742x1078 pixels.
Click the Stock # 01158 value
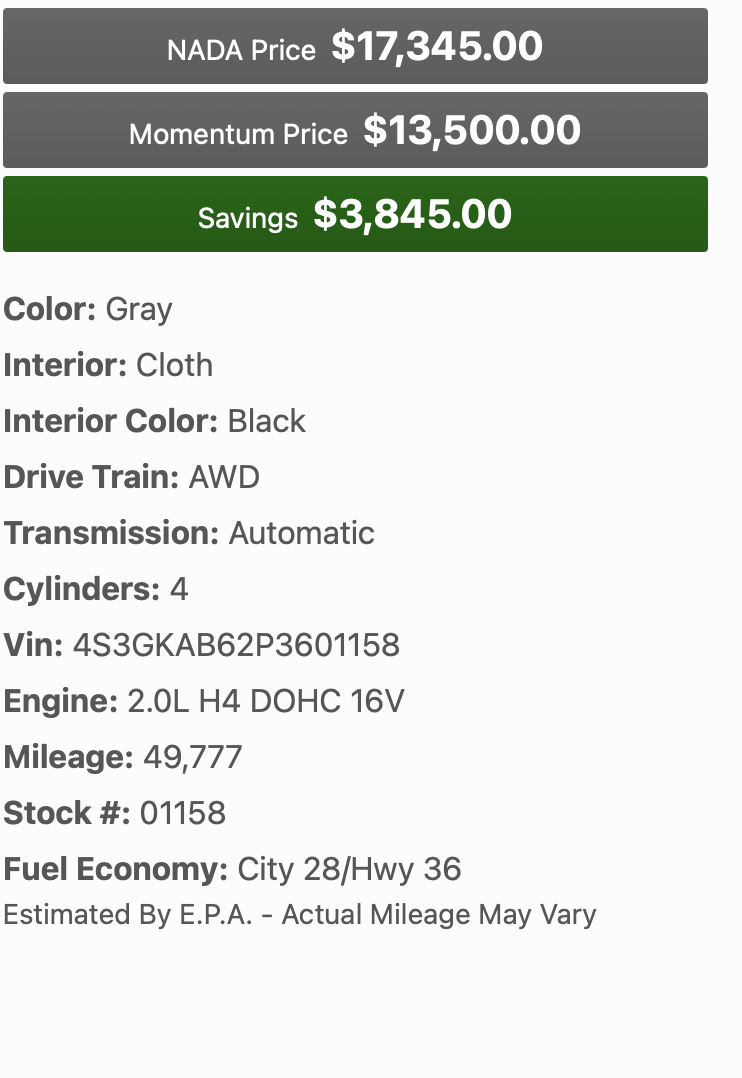pos(183,813)
